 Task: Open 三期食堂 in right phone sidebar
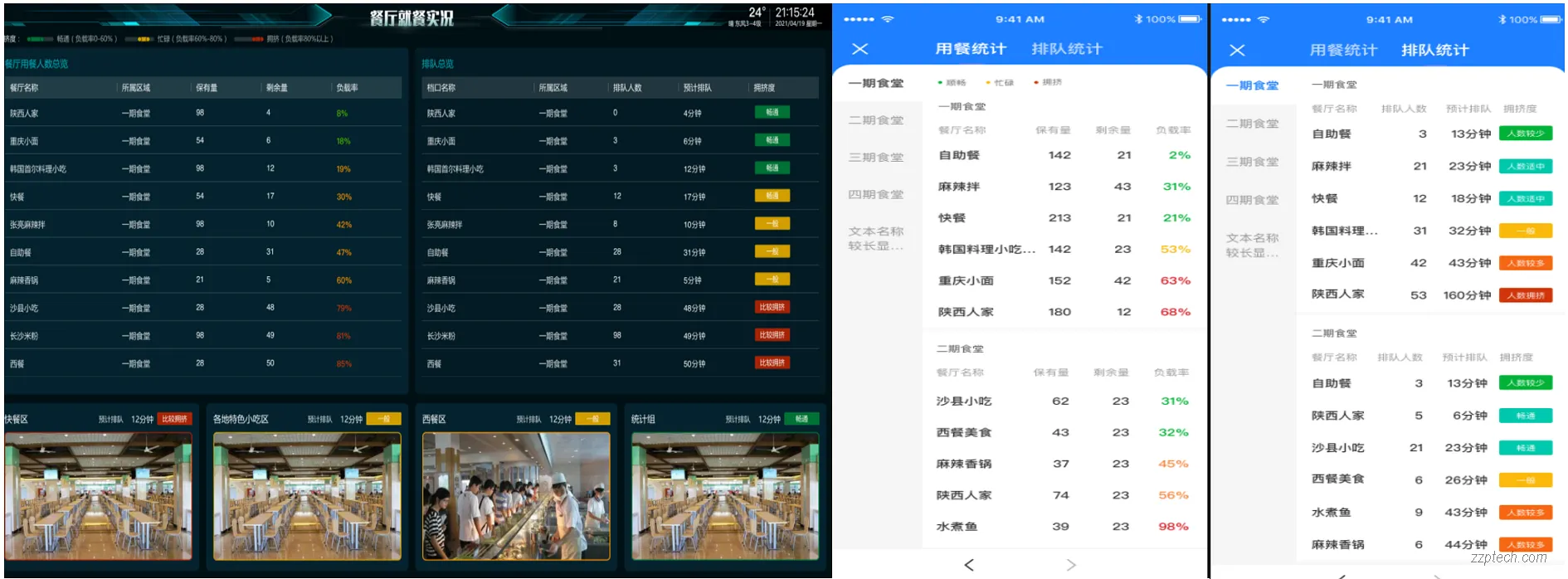click(1253, 162)
